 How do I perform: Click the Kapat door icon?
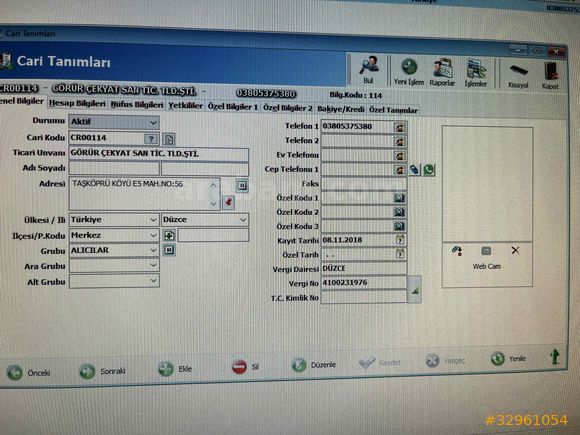click(550, 75)
